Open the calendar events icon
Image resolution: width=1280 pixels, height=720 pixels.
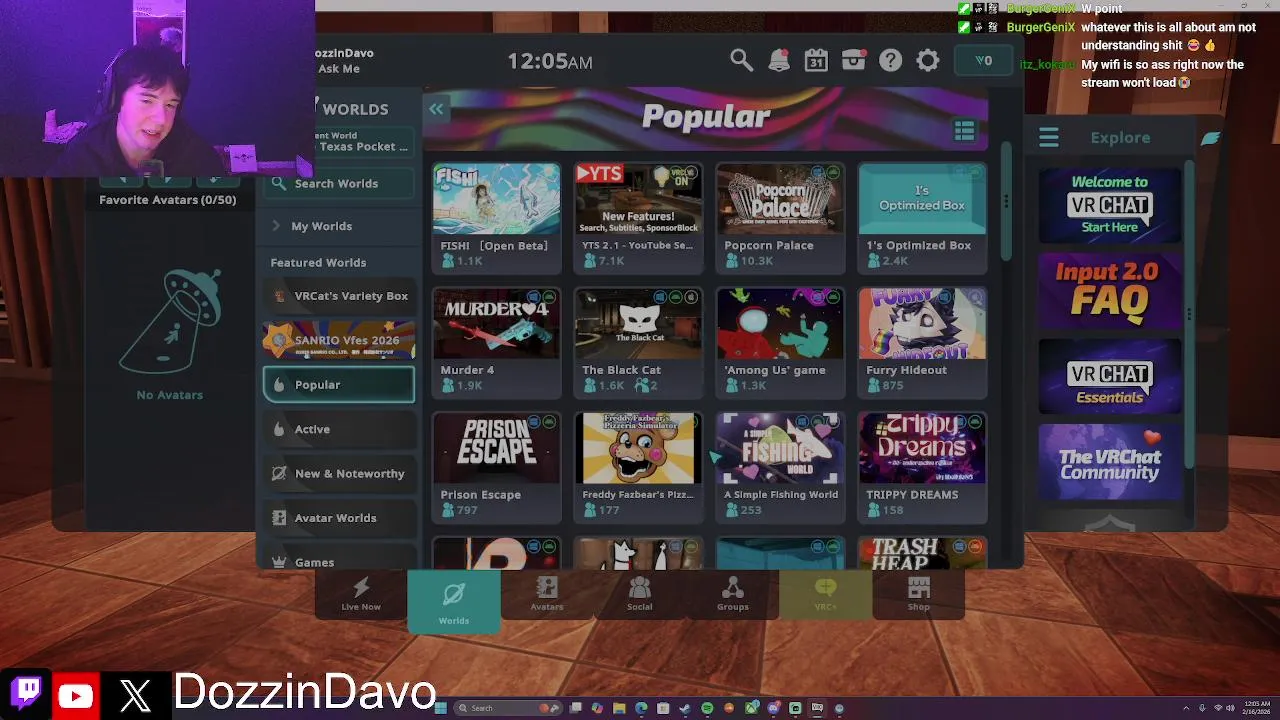click(816, 61)
